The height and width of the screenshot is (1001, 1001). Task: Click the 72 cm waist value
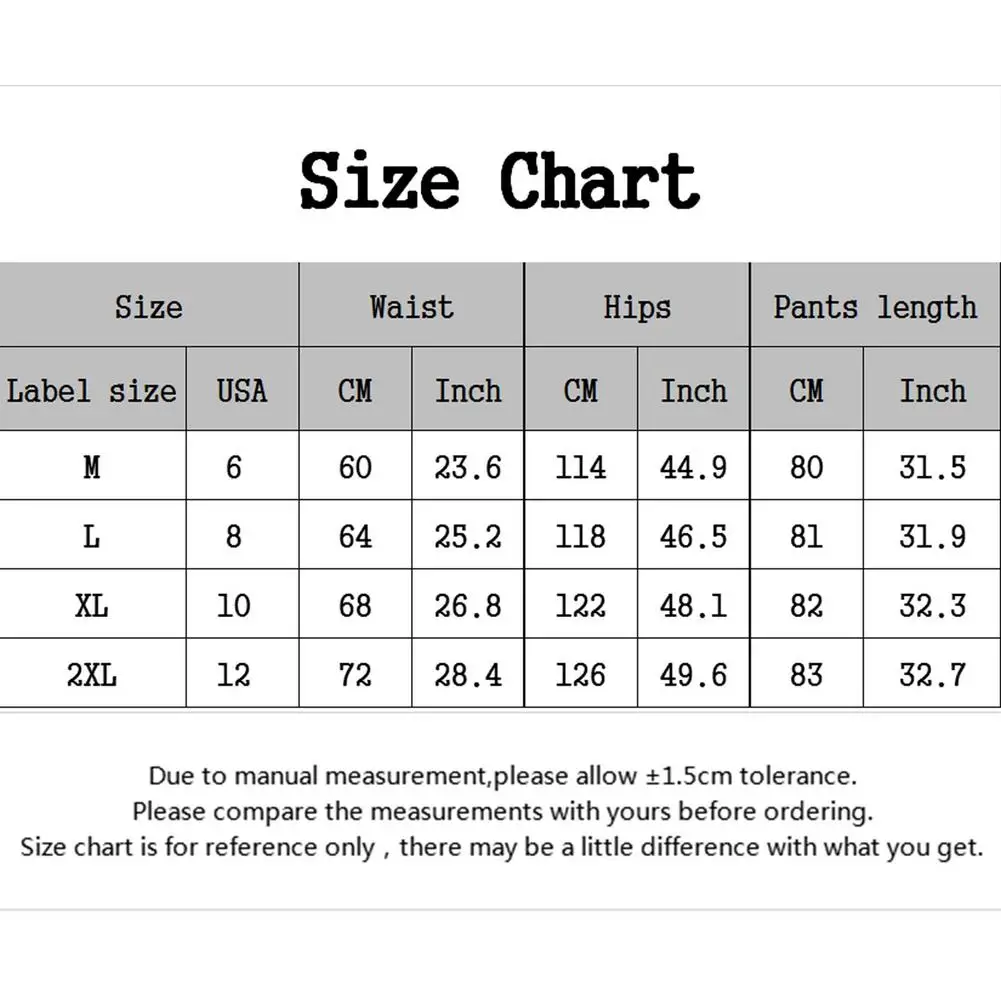tap(355, 675)
